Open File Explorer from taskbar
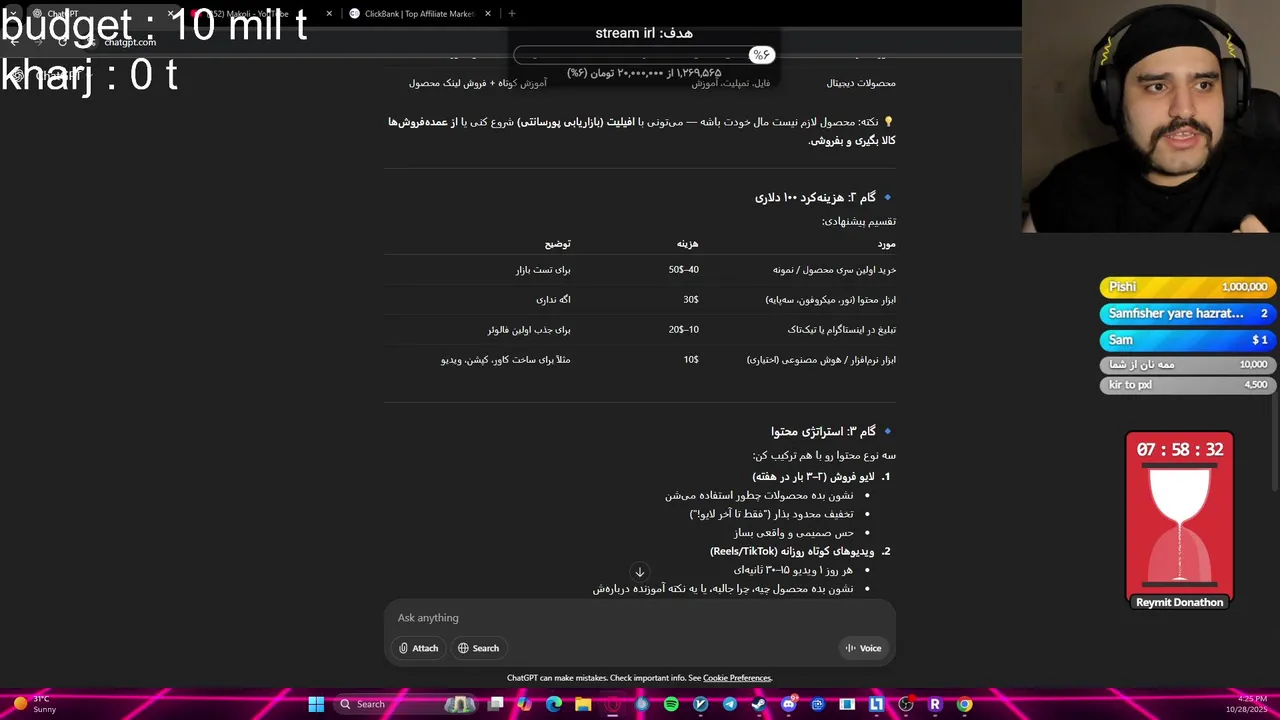This screenshot has height=720, width=1280. pos(583,704)
